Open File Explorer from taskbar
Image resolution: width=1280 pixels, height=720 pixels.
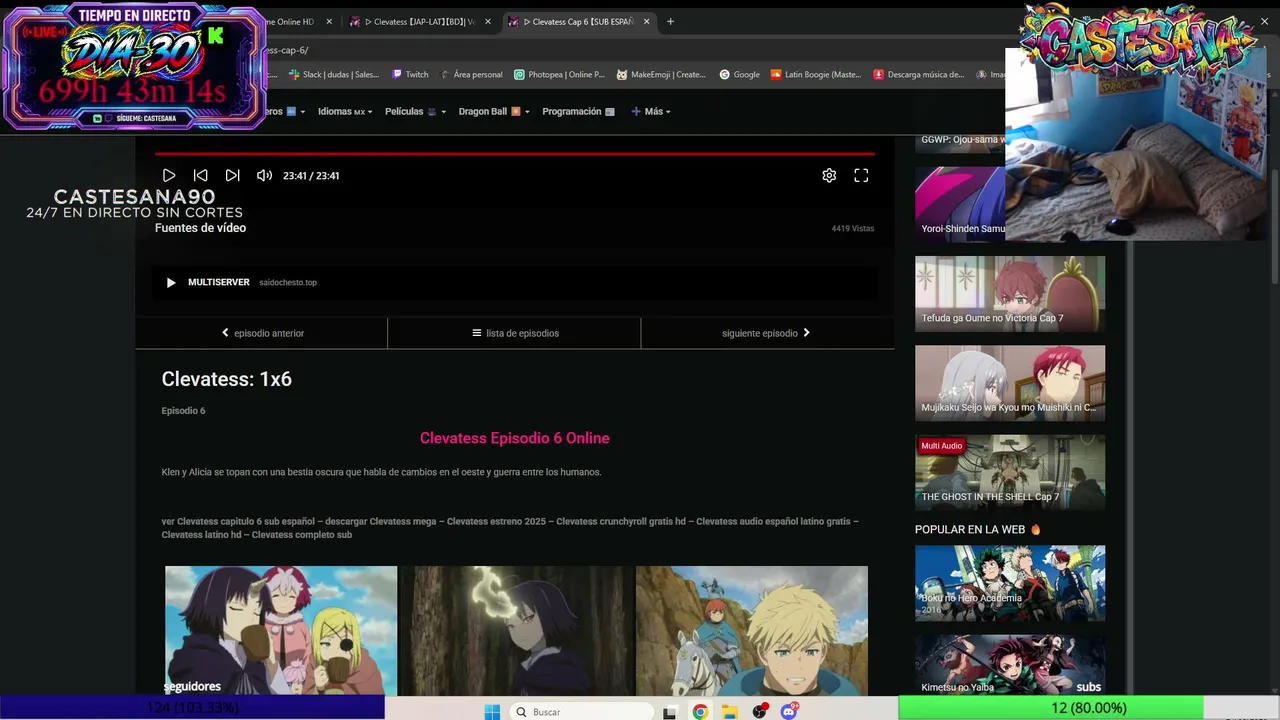pos(730,712)
